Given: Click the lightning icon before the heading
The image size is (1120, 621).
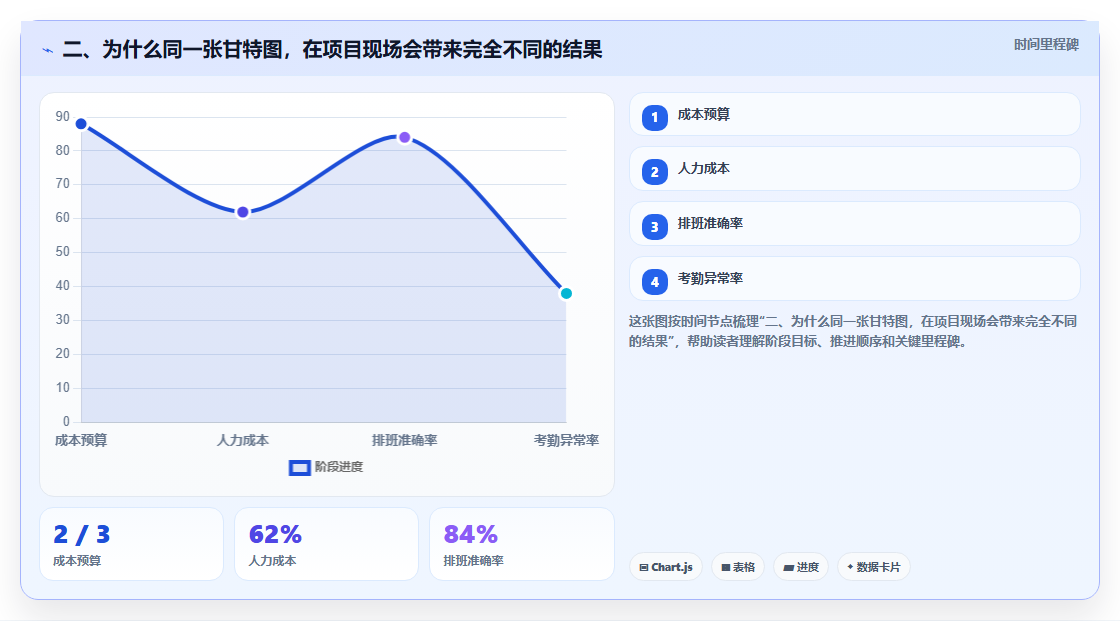Looking at the screenshot, I should [47, 50].
